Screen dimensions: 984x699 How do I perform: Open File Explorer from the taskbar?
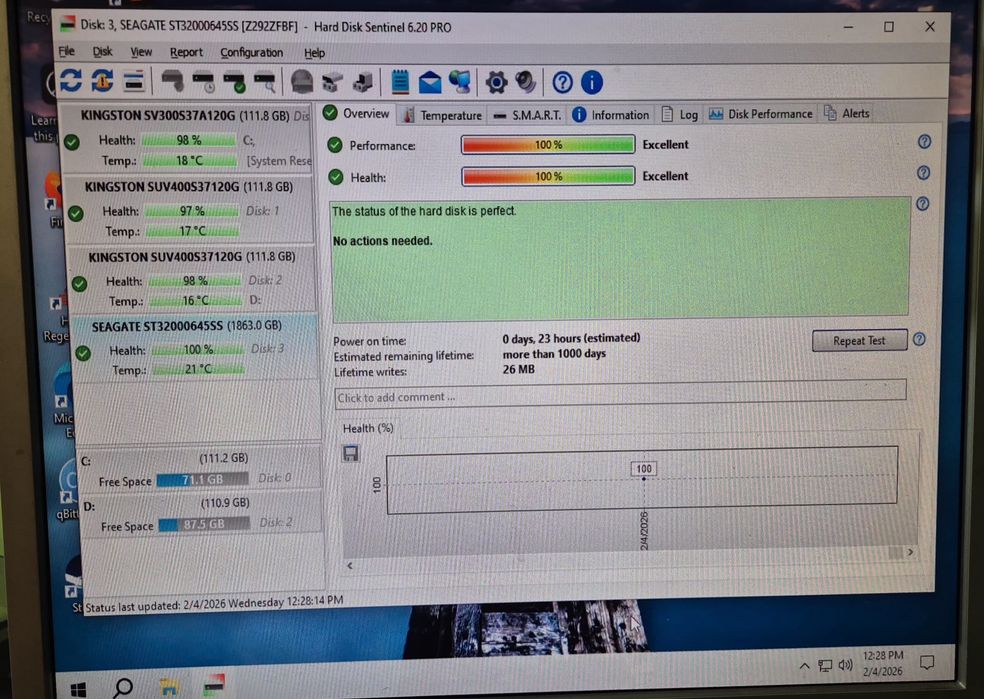click(x=168, y=688)
